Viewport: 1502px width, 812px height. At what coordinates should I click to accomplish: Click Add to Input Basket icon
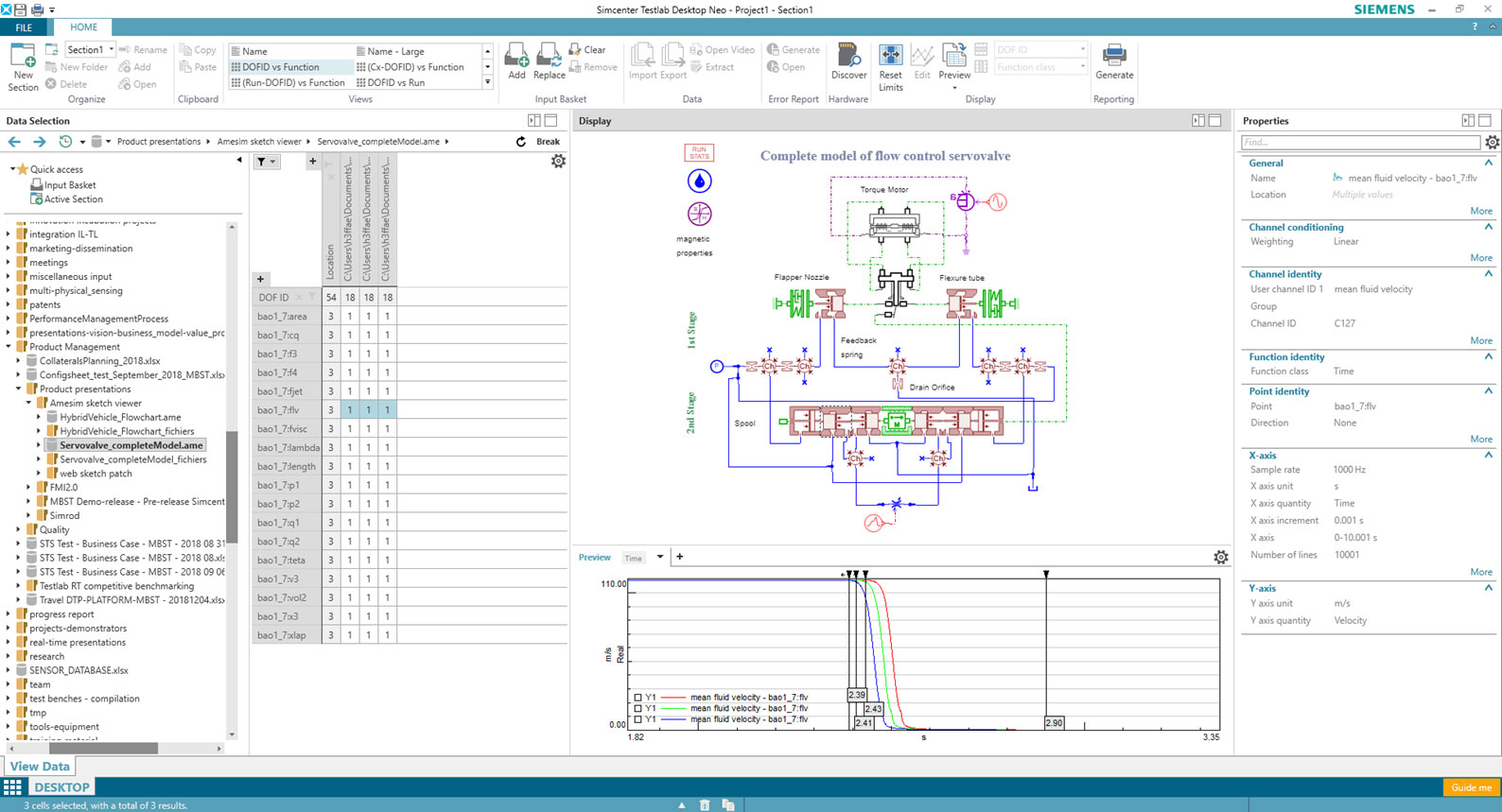click(x=516, y=57)
